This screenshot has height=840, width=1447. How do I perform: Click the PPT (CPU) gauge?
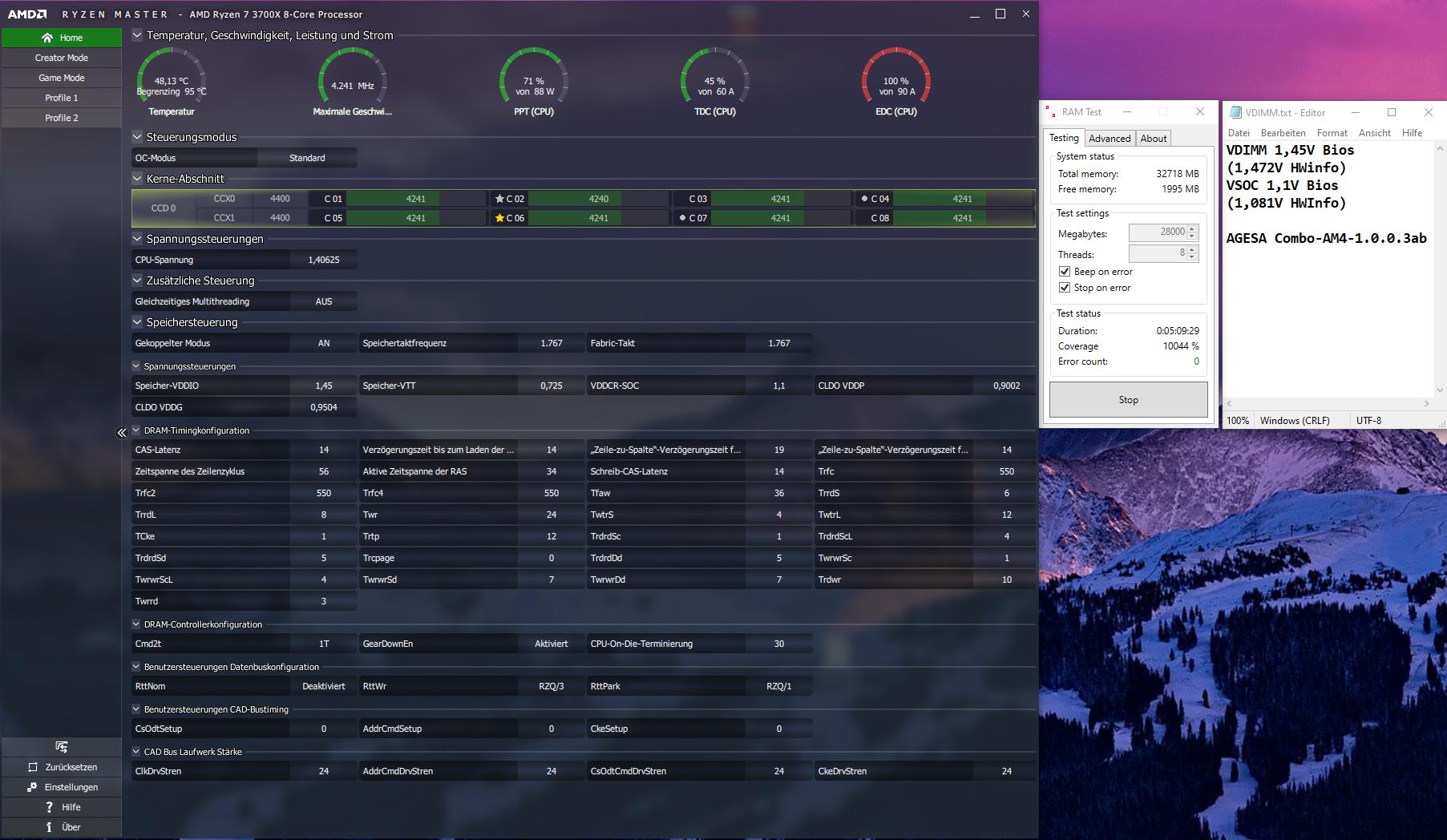[534, 82]
